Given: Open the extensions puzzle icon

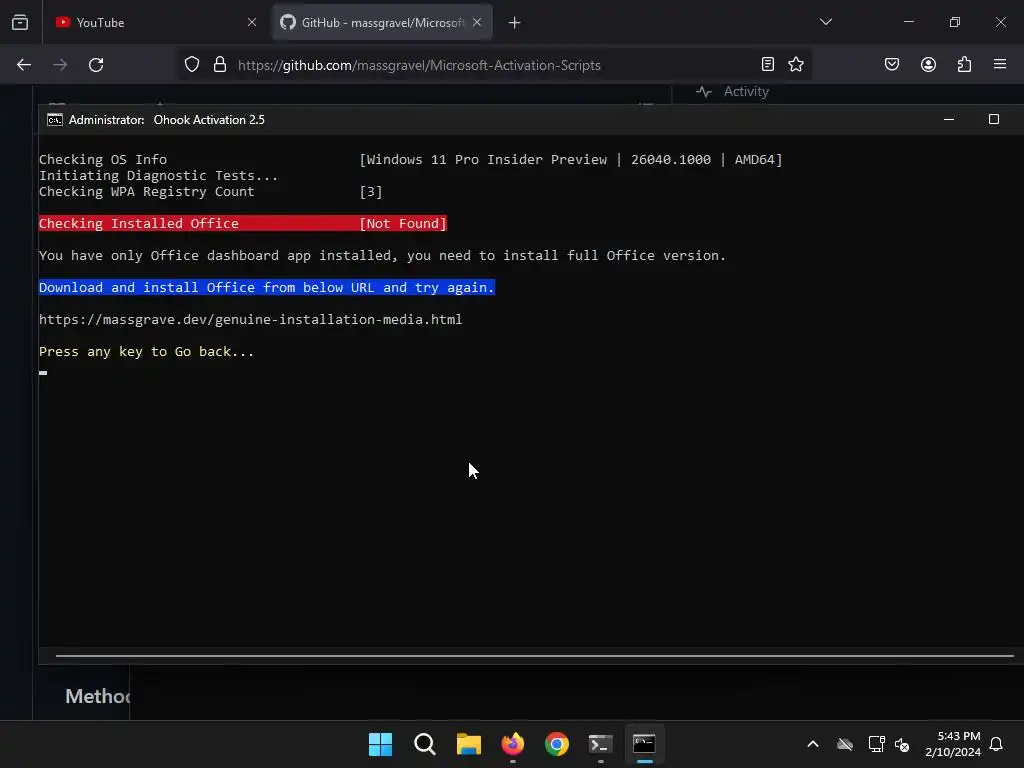Looking at the screenshot, I should [964, 64].
